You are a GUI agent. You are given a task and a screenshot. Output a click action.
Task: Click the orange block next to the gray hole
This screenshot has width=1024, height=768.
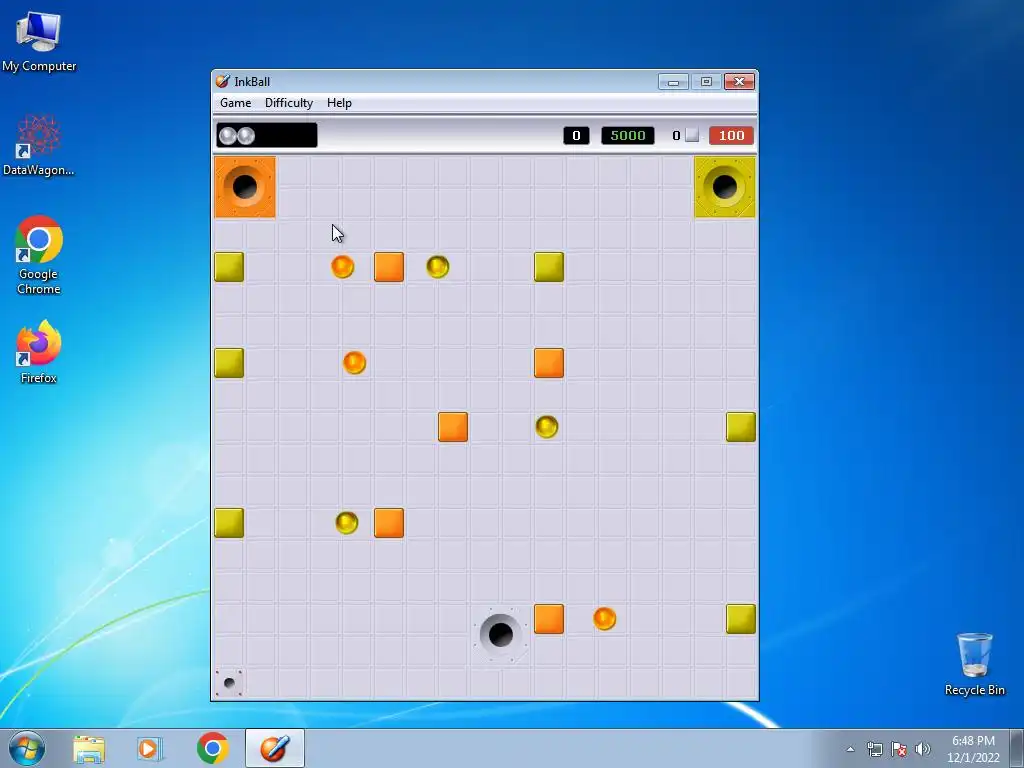pos(549,619)
